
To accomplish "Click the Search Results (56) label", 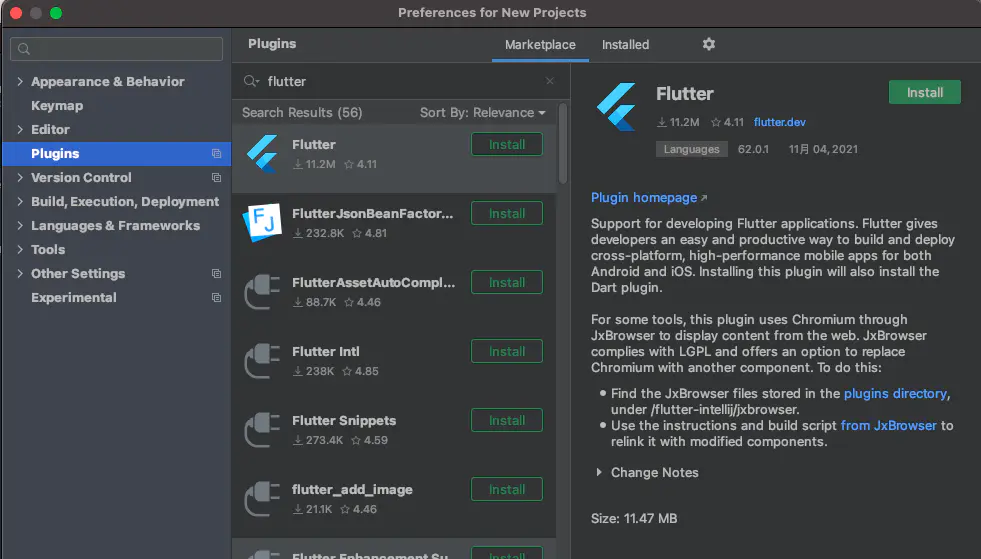I will point(302,113).
